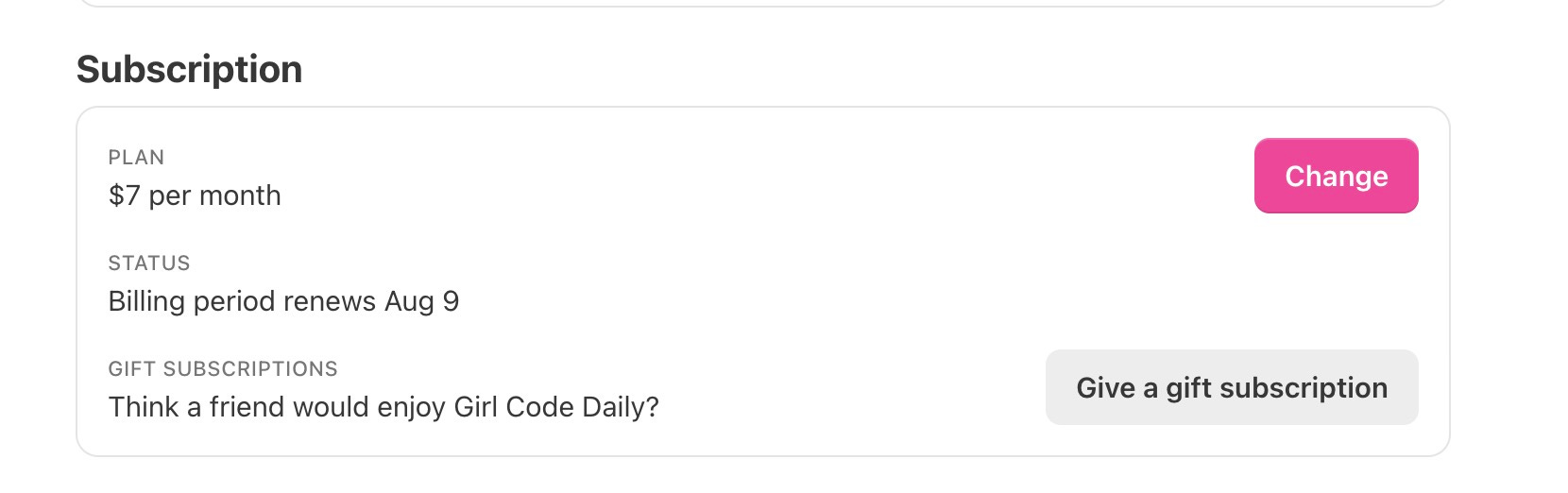
Task: Click the pink Change button
Action: click(1336, 176)
